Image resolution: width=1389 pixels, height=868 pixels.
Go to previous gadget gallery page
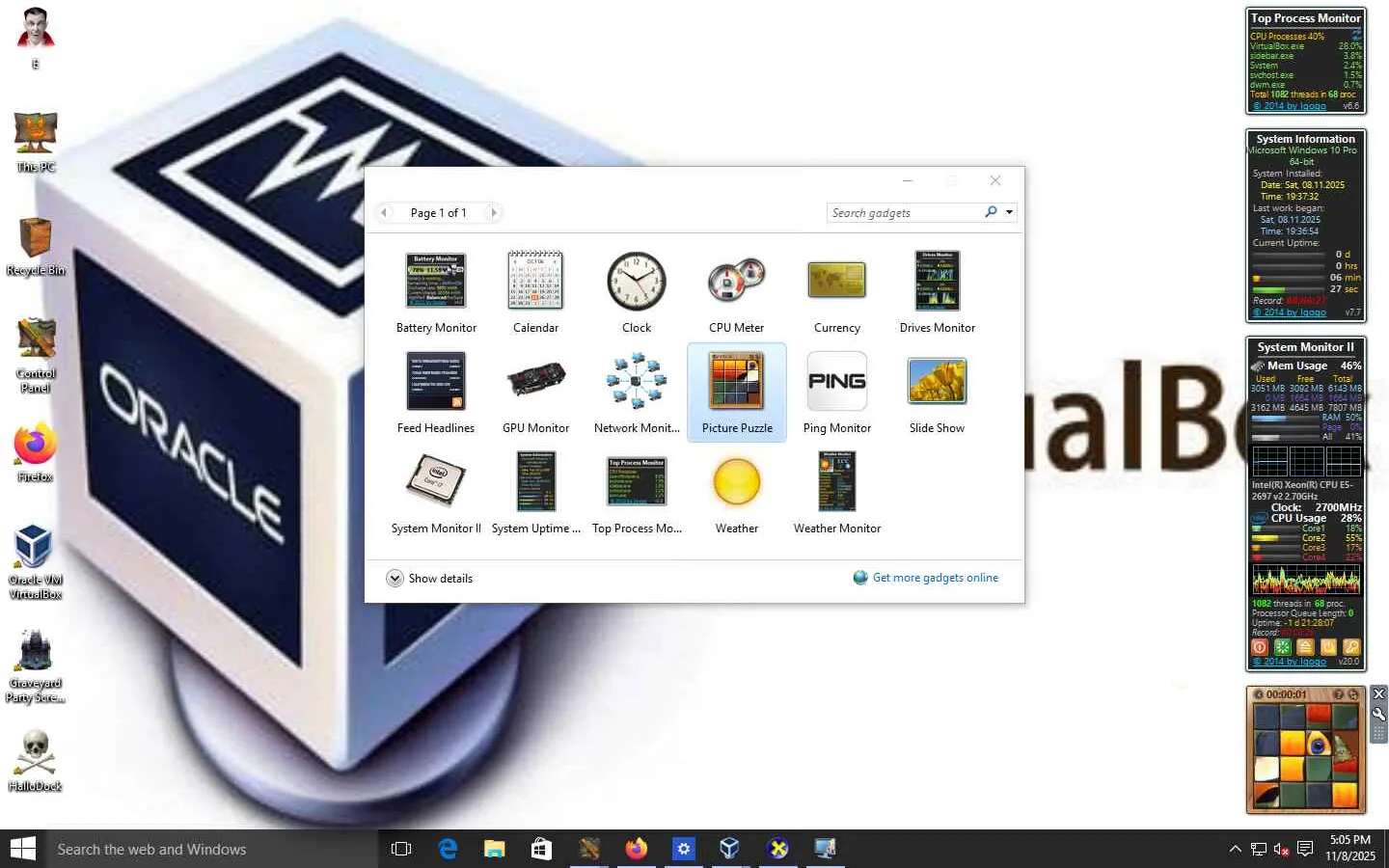pos(384,212)
